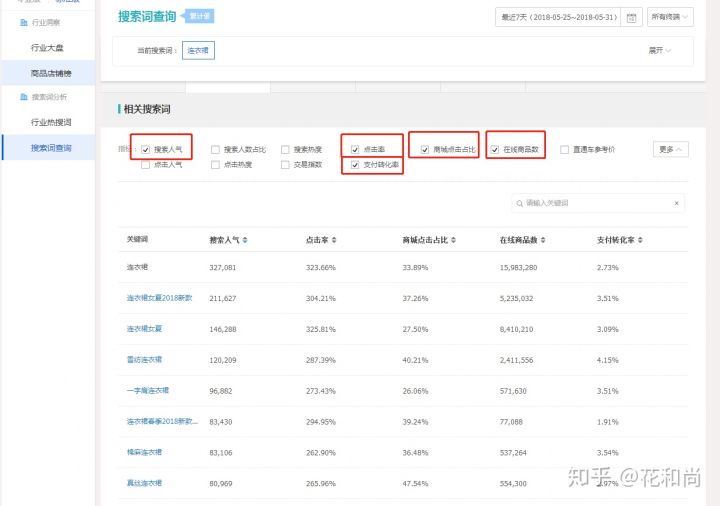Expand the 展开 section toggle
720x506 pixels.
(660, 50)
